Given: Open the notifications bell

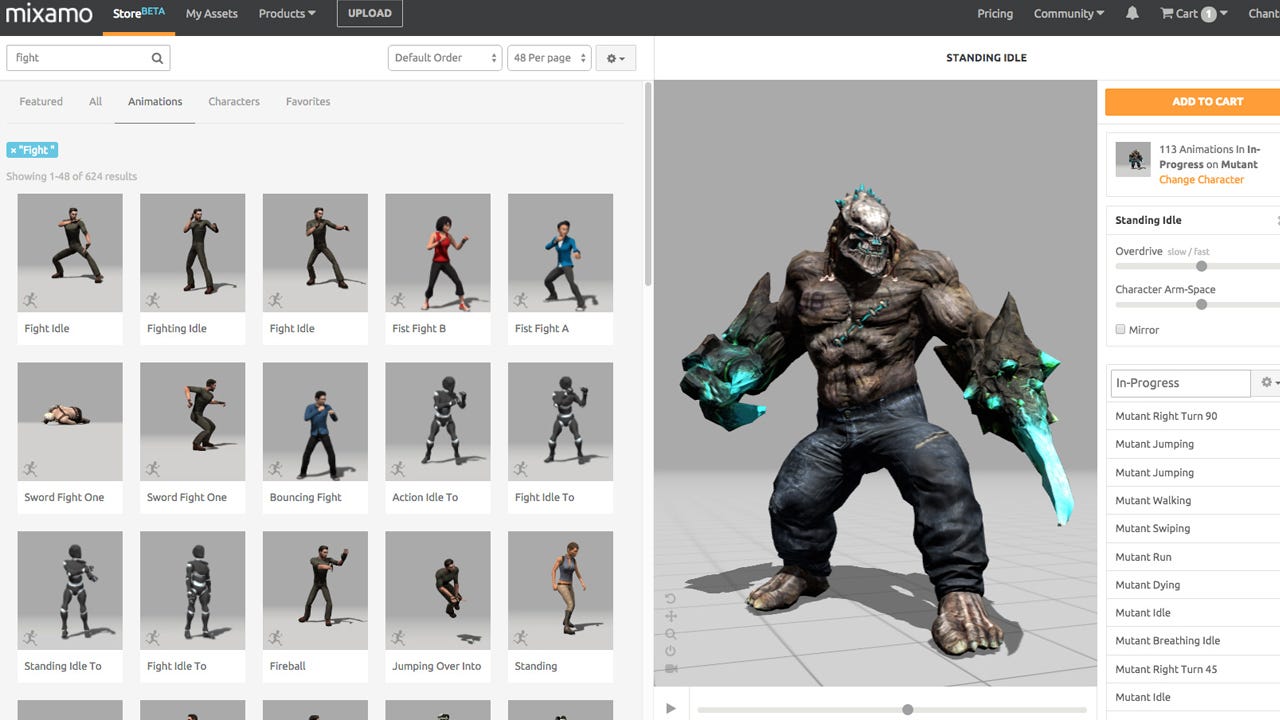Looking at the screenshot, I should pyautogui.click(x=1132, y=14).
